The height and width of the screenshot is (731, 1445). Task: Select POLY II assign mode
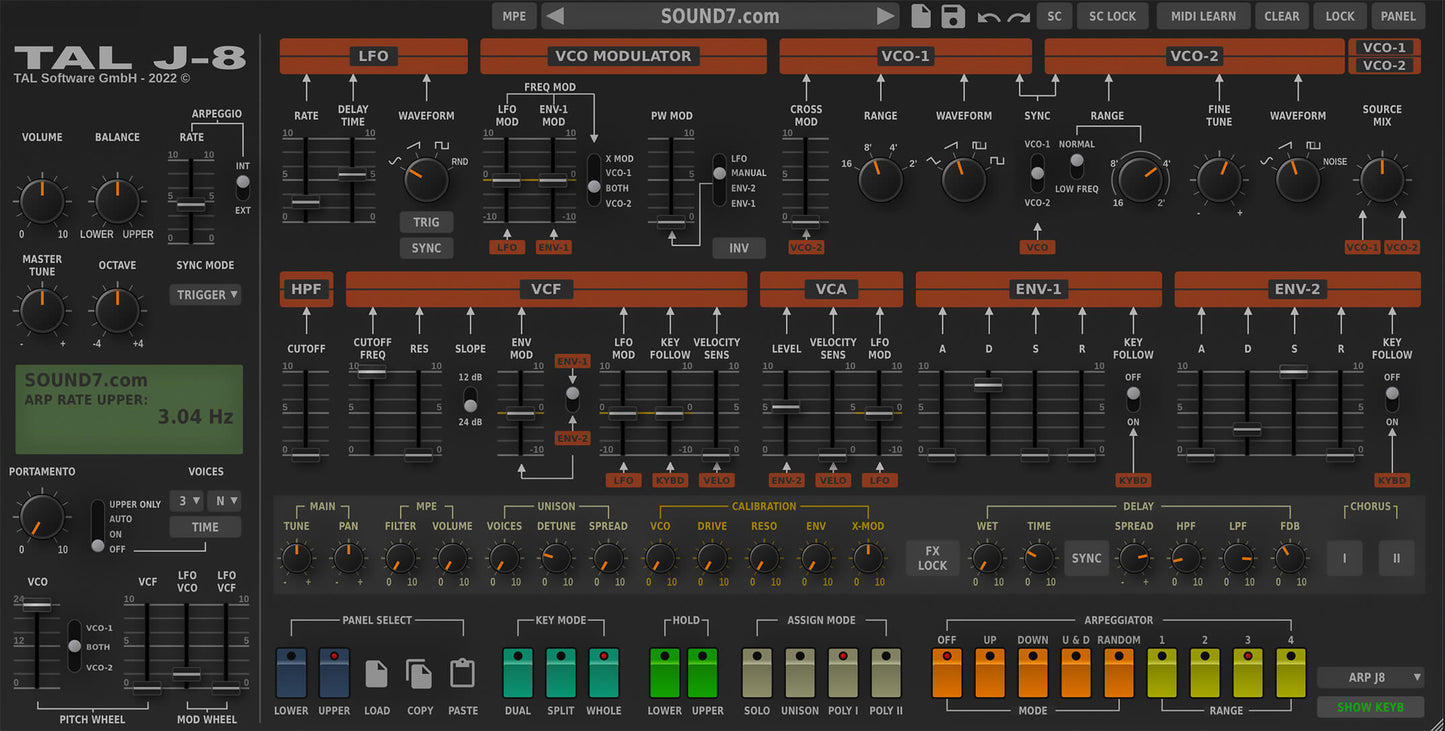pos(886,673)
